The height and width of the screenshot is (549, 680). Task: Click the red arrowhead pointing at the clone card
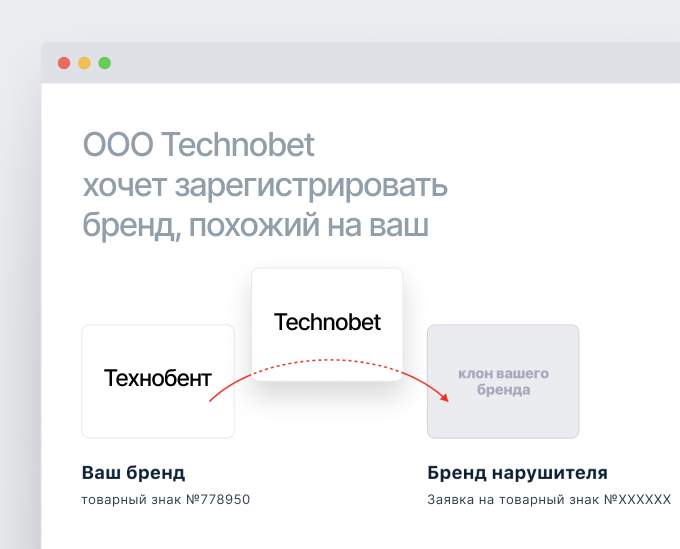[x=443, y=396]
